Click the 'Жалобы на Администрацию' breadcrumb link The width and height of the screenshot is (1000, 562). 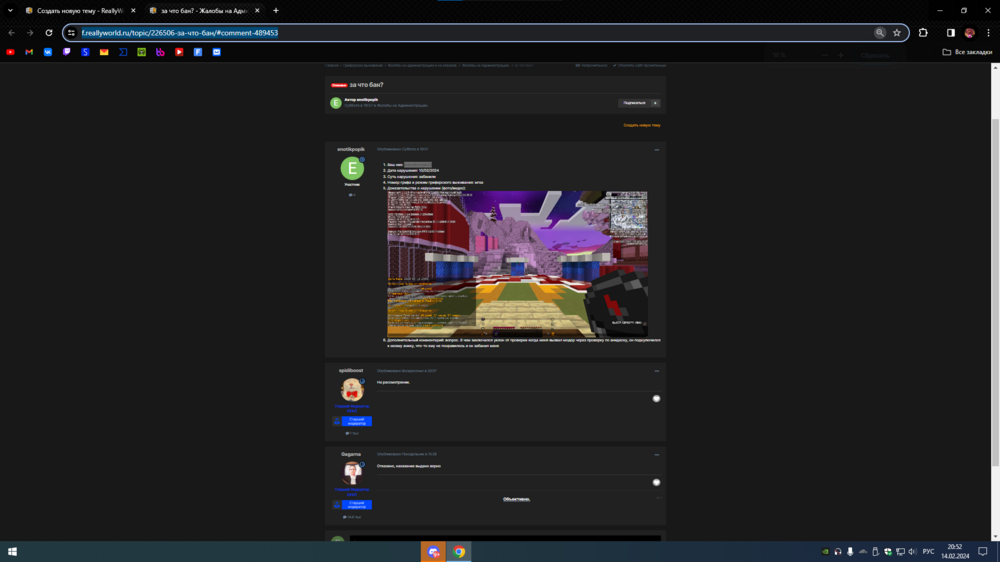click(x=485, y=65)
